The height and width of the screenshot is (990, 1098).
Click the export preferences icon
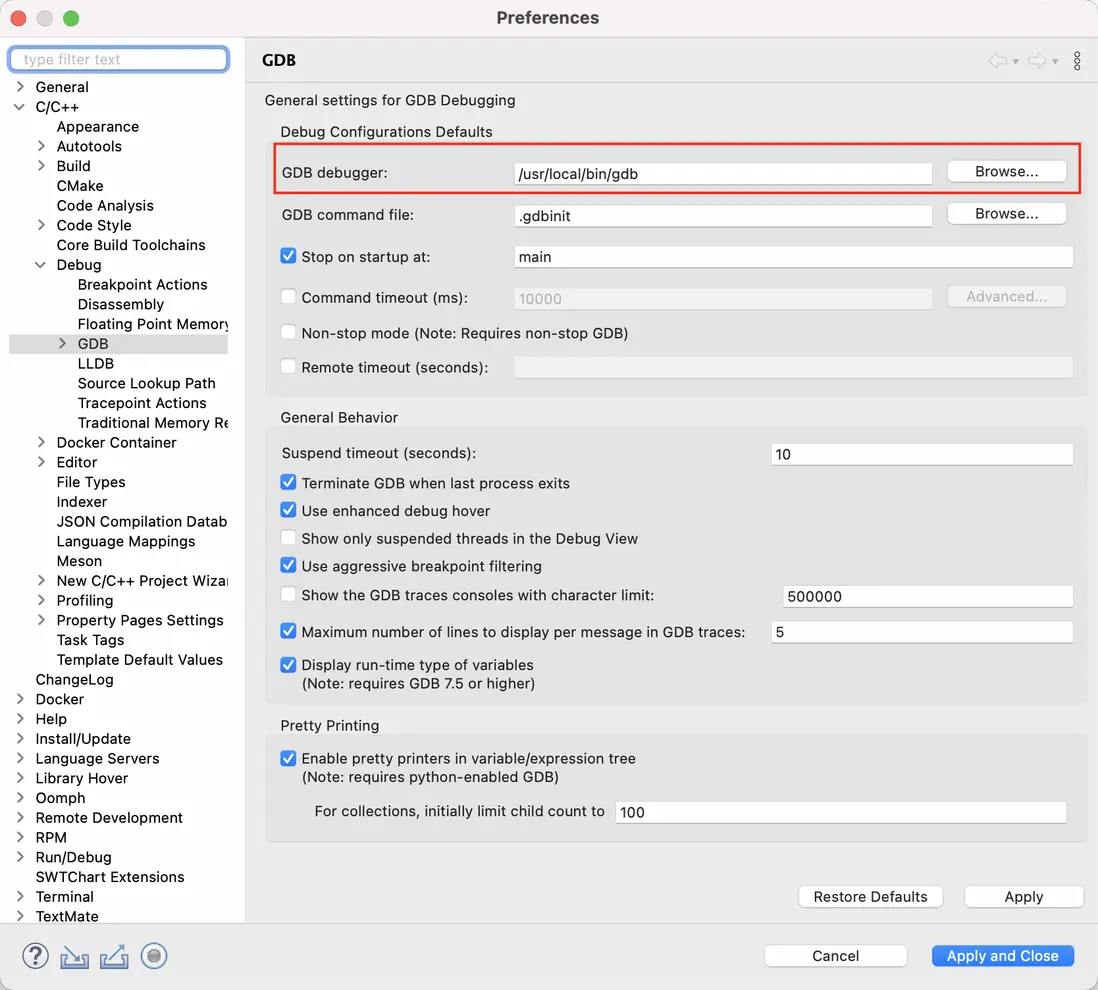coord(114,957)
